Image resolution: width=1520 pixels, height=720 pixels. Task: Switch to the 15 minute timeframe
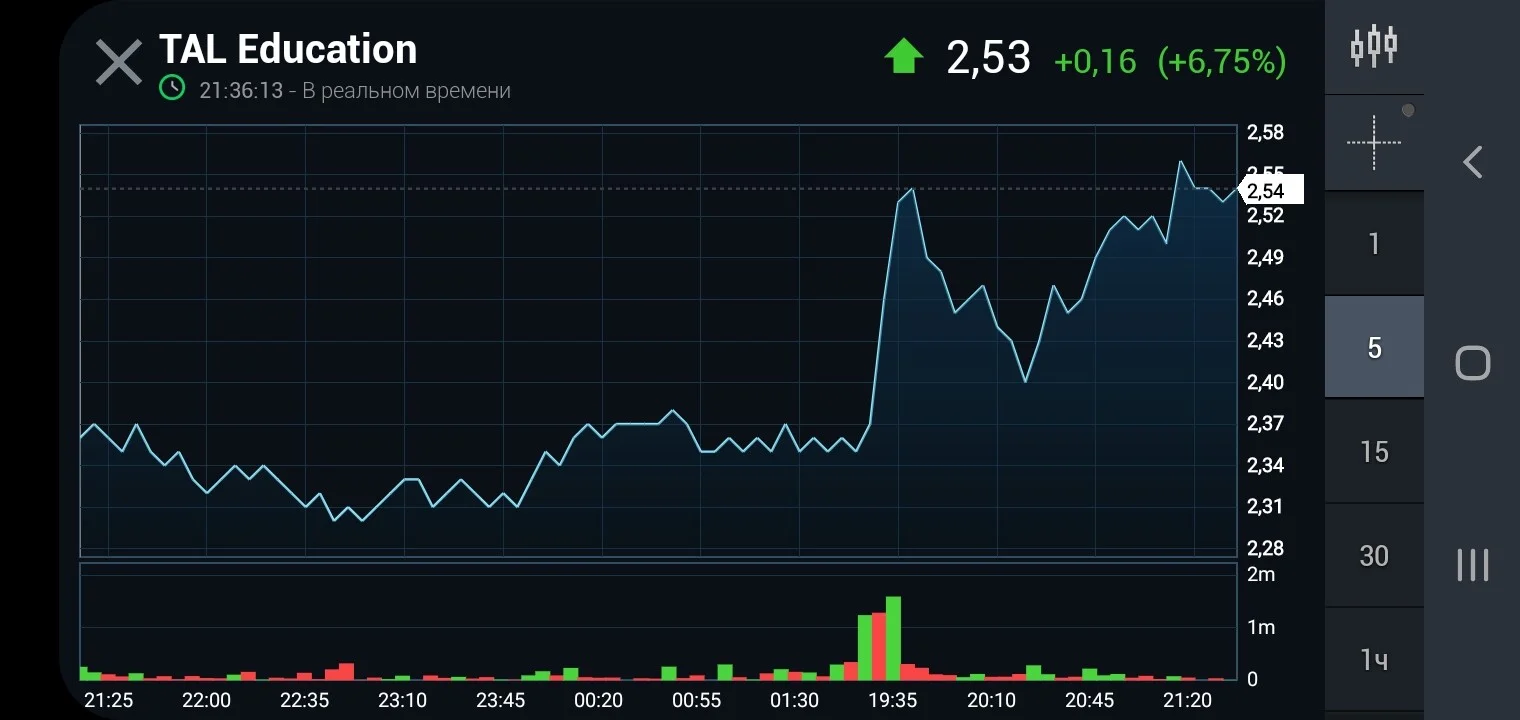[1374, 452]
